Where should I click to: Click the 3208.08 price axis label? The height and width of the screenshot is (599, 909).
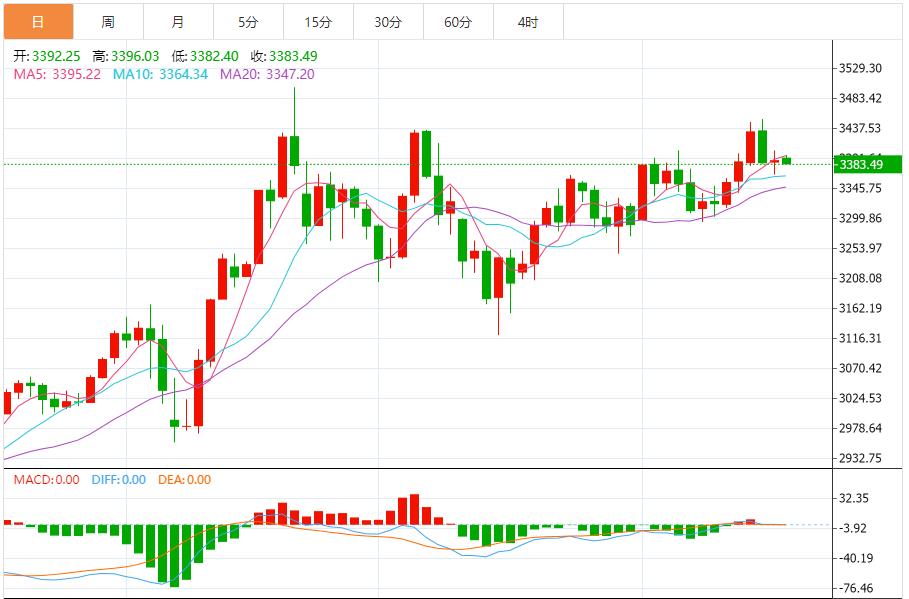[860, 278]
